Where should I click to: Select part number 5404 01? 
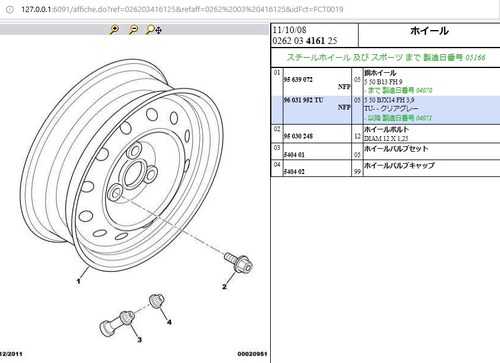tap(294, 155)
